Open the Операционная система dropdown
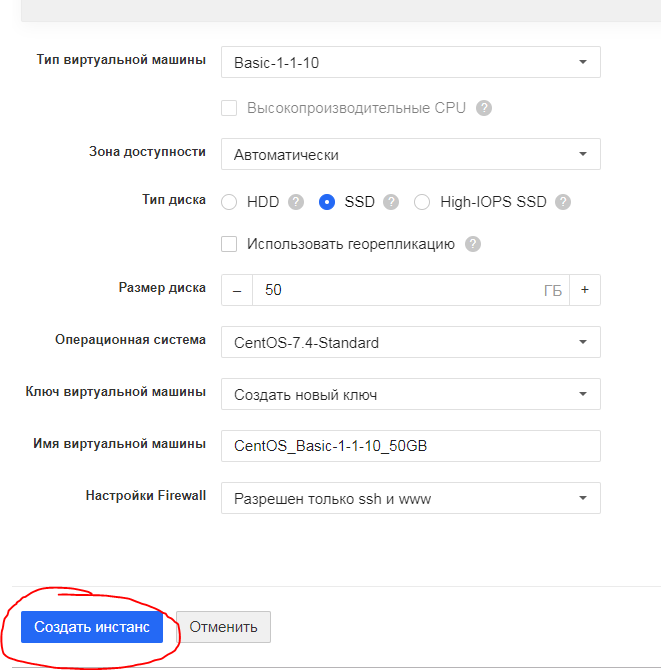Image resolution: width=661 pixels, height=670 pixels. coord(410,342)
